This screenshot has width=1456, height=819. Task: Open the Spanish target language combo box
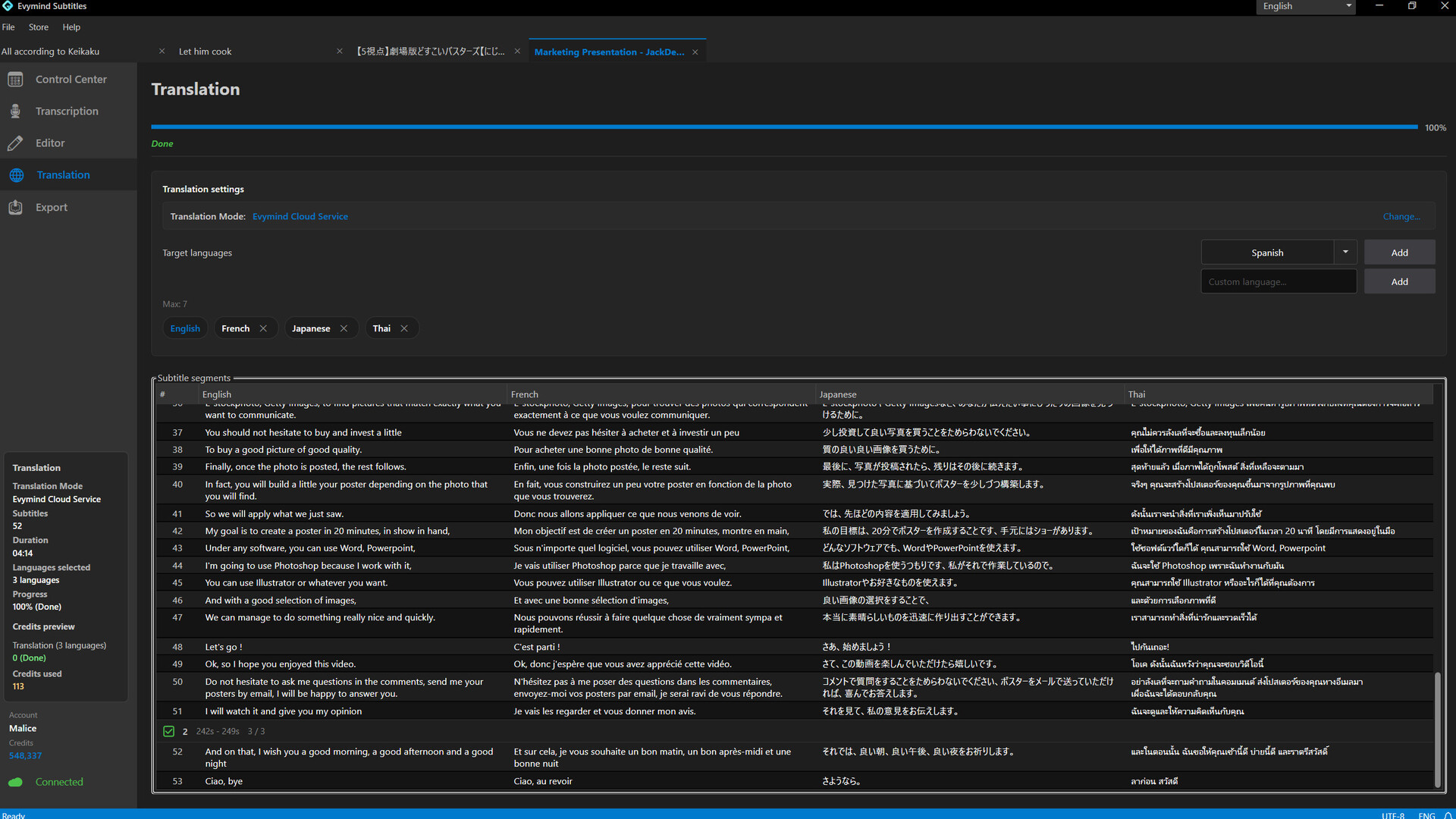[1267, 253]
